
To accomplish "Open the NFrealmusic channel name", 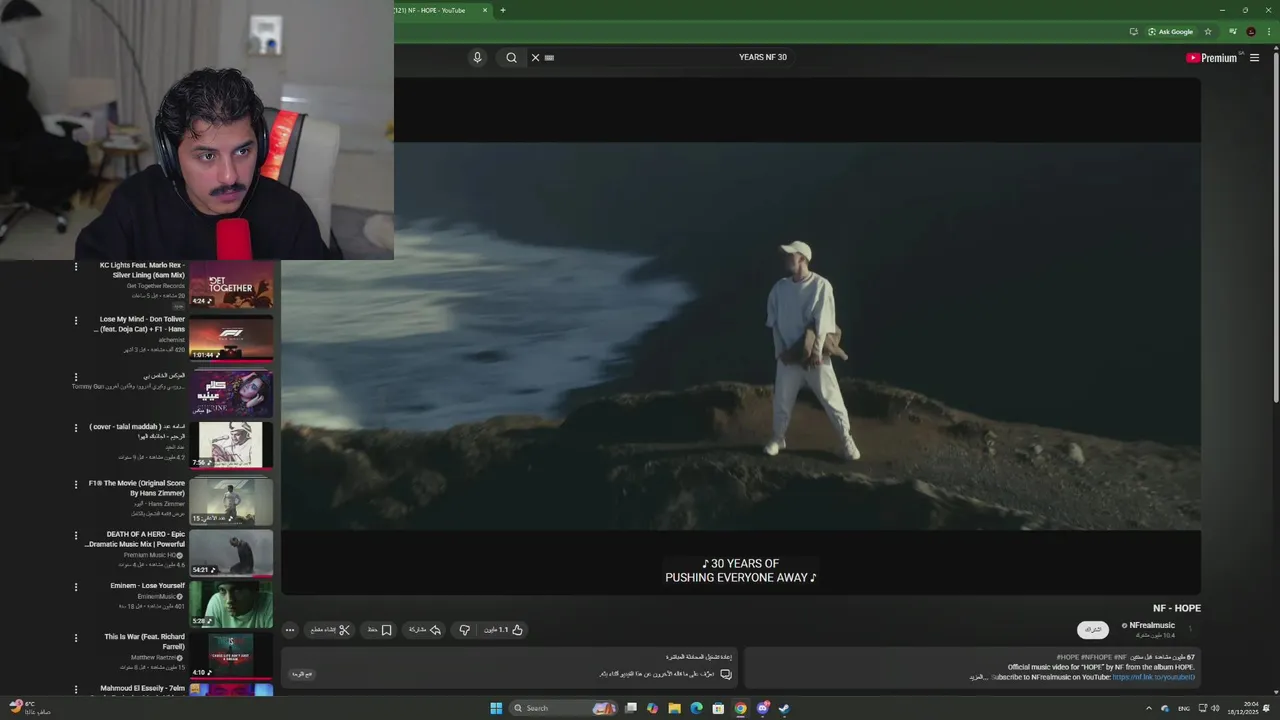I will 1152,625.
